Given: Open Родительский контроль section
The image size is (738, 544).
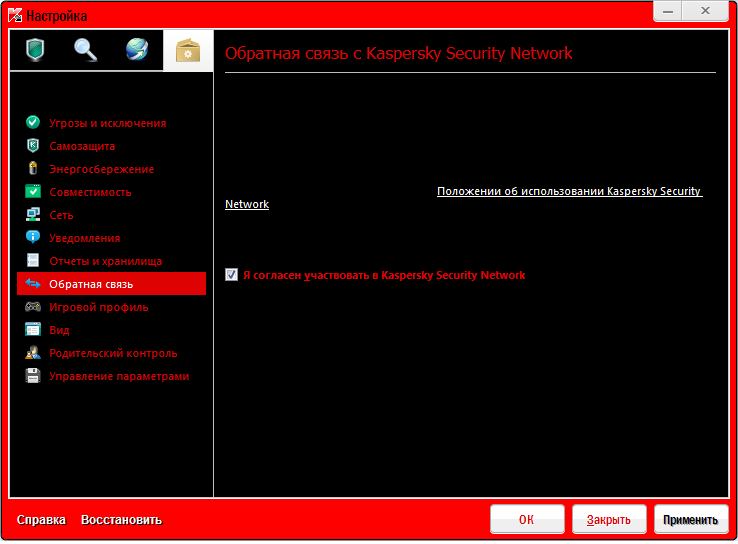Looking at the screenshot, I should [113, 353].
